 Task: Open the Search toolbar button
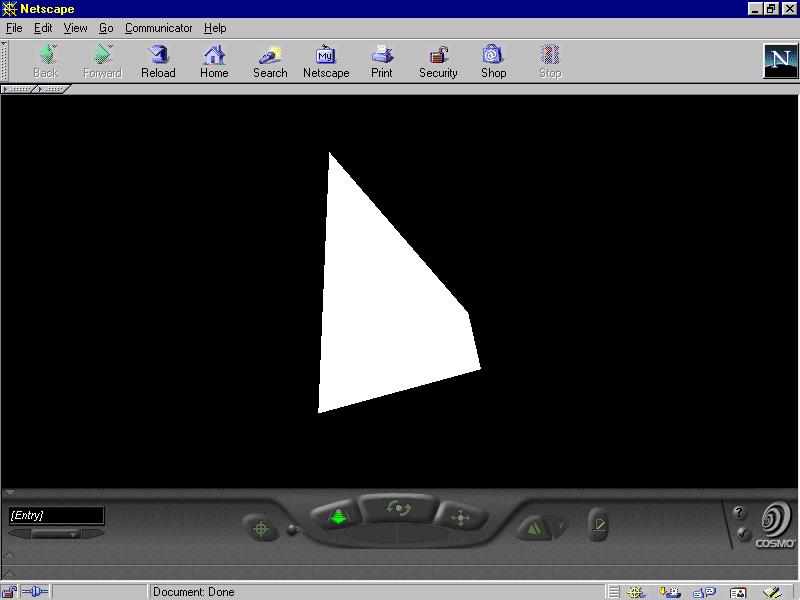click(x=270, y=61)
